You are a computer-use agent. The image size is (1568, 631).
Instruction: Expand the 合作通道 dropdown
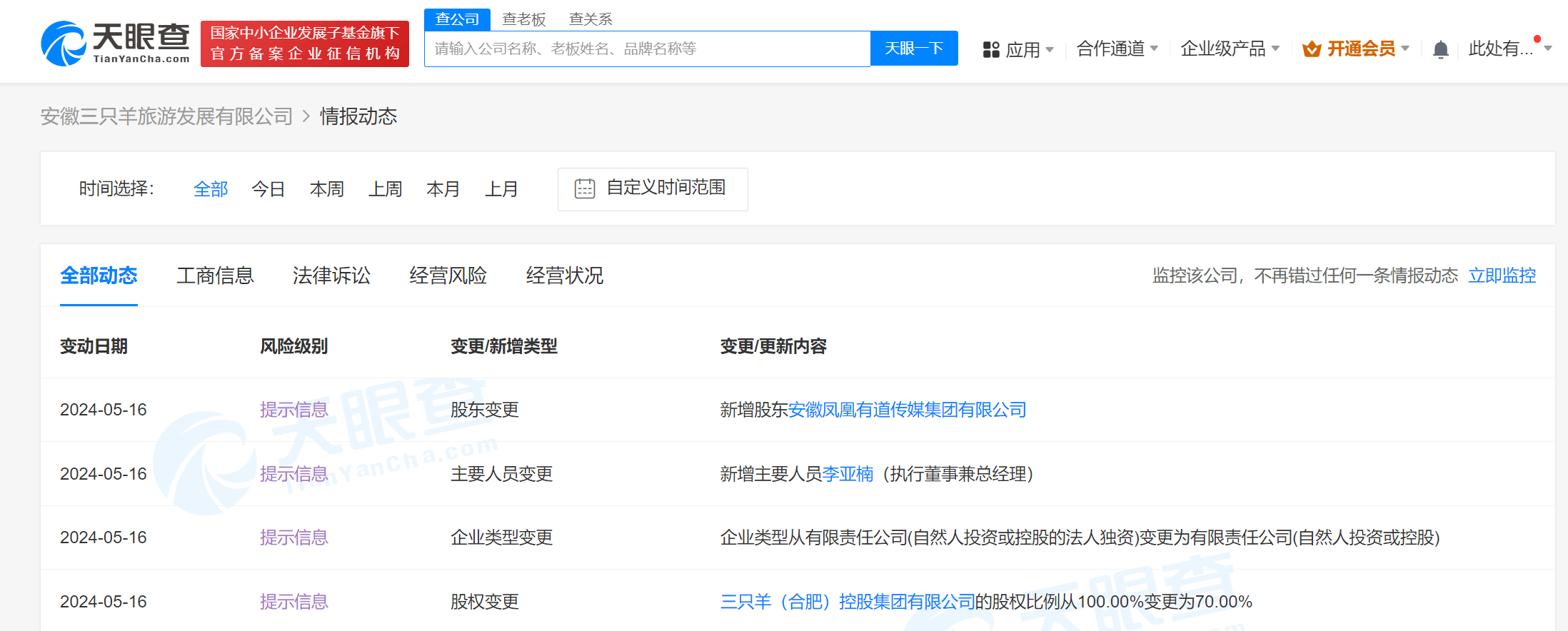tap(1117, 49)
